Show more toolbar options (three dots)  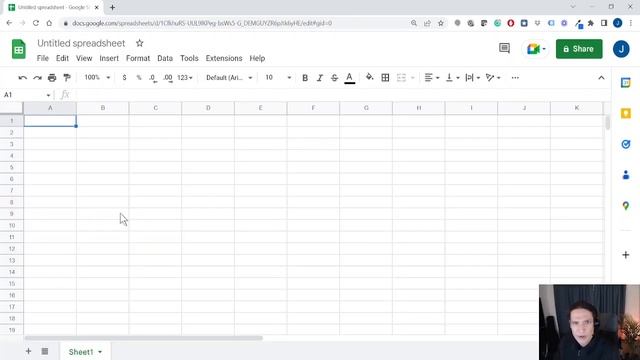pos(515,78)
